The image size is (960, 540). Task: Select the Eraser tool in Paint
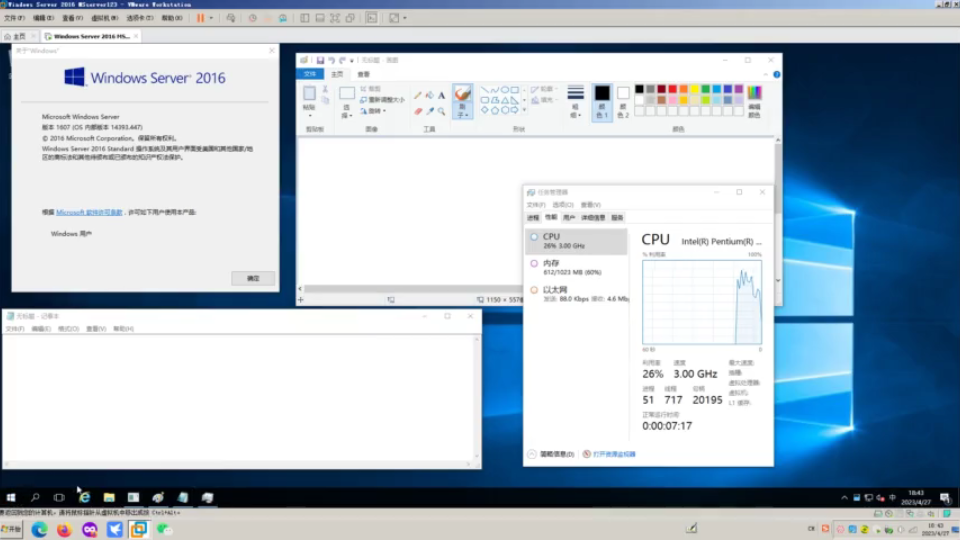(418, 111)
